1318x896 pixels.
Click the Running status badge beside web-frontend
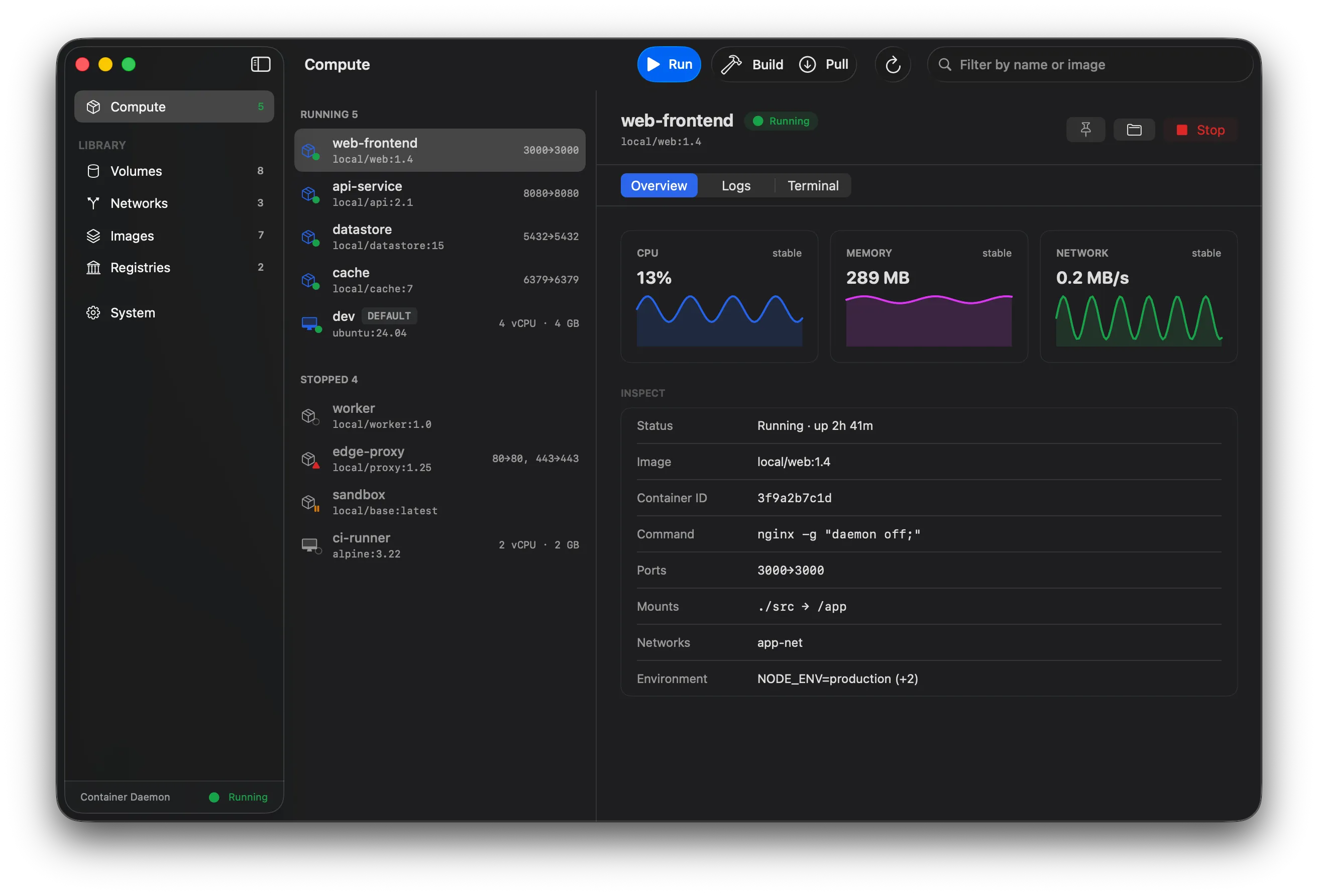click(x=781, y=121)
